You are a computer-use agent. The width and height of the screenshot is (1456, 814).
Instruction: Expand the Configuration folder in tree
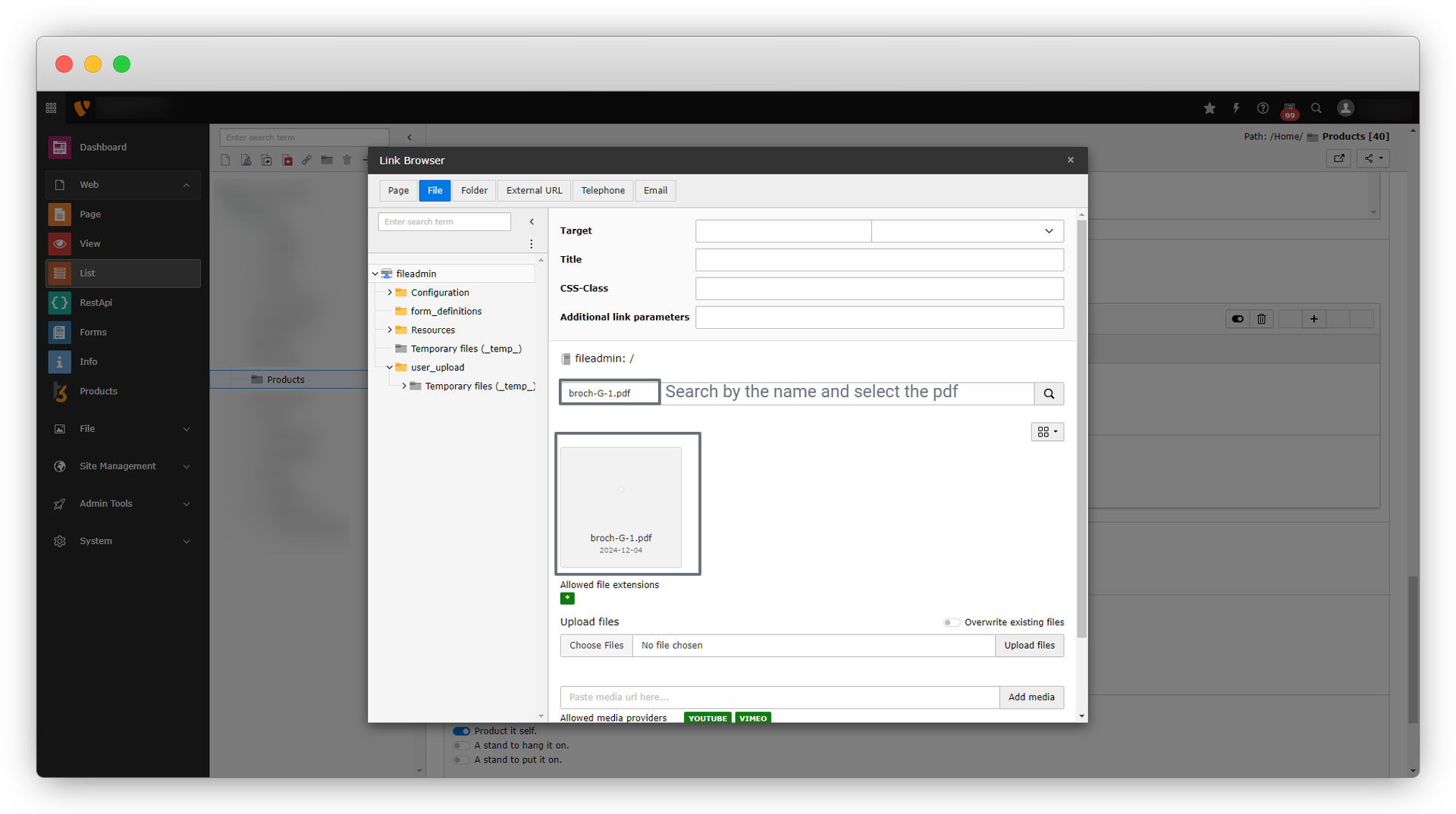click(x=390, y=293)
